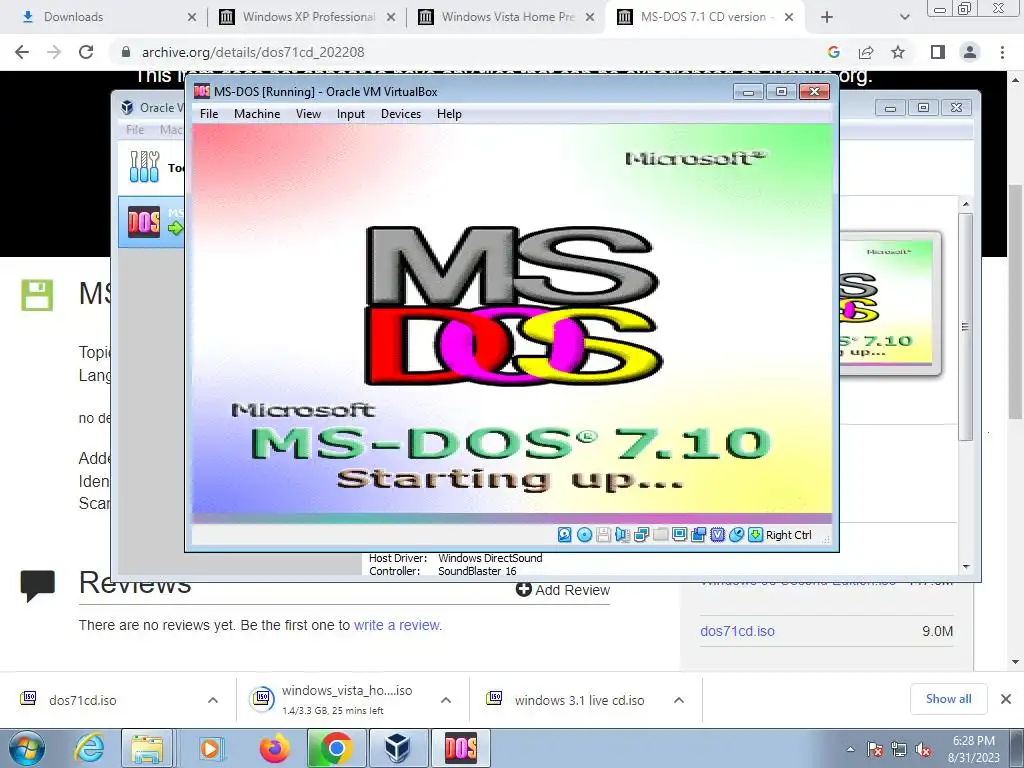This screenshot has height=768, width=1024.
Task: Switch to the Windows XP Professional tab
Action: point(307,17)
